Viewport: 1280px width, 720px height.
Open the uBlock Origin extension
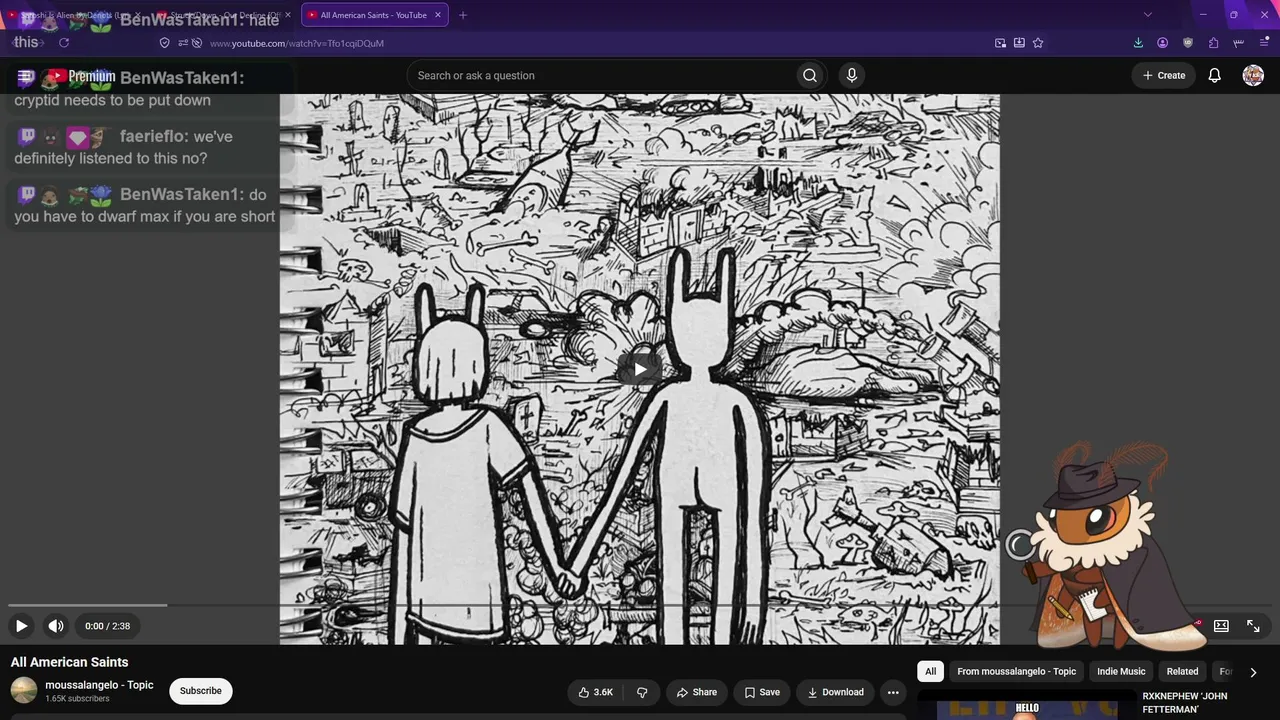(x=1188, y=43)
